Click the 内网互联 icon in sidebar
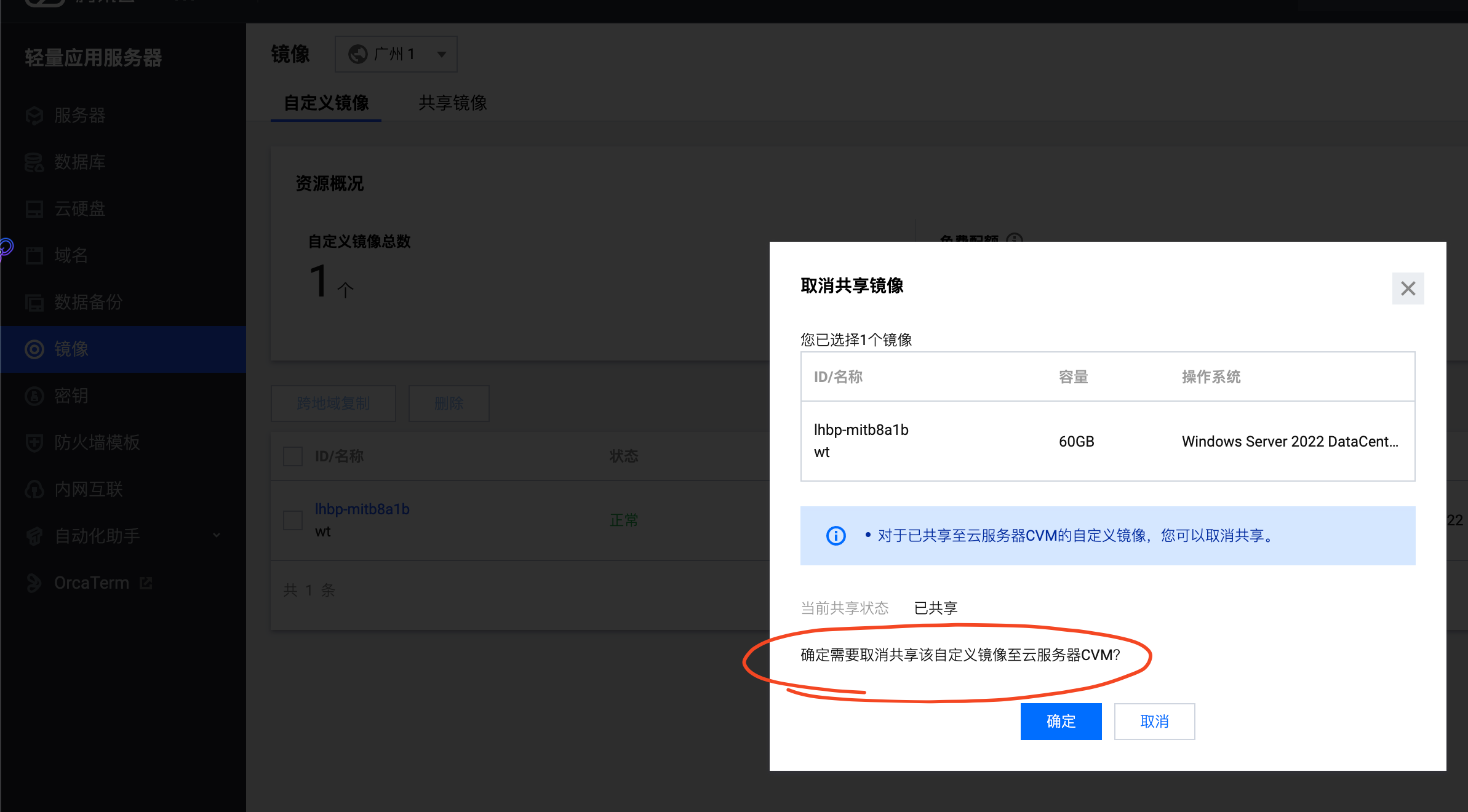The image size is (1468, 812). (34, 490)
